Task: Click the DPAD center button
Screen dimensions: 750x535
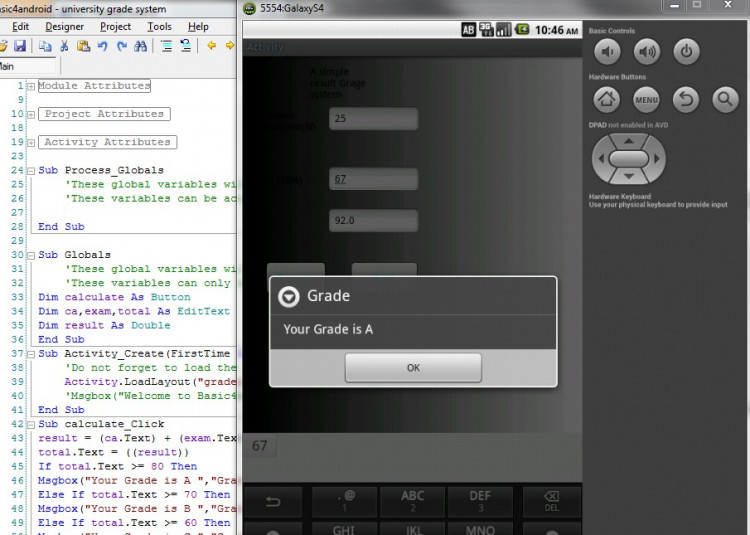Action: pos(629,159)
